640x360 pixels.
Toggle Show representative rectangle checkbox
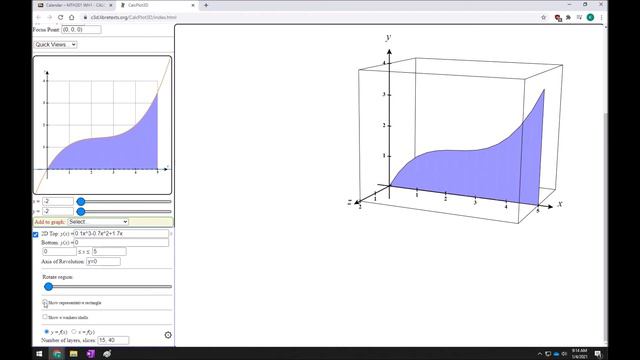pyautogui.click(x=45, y=302)
